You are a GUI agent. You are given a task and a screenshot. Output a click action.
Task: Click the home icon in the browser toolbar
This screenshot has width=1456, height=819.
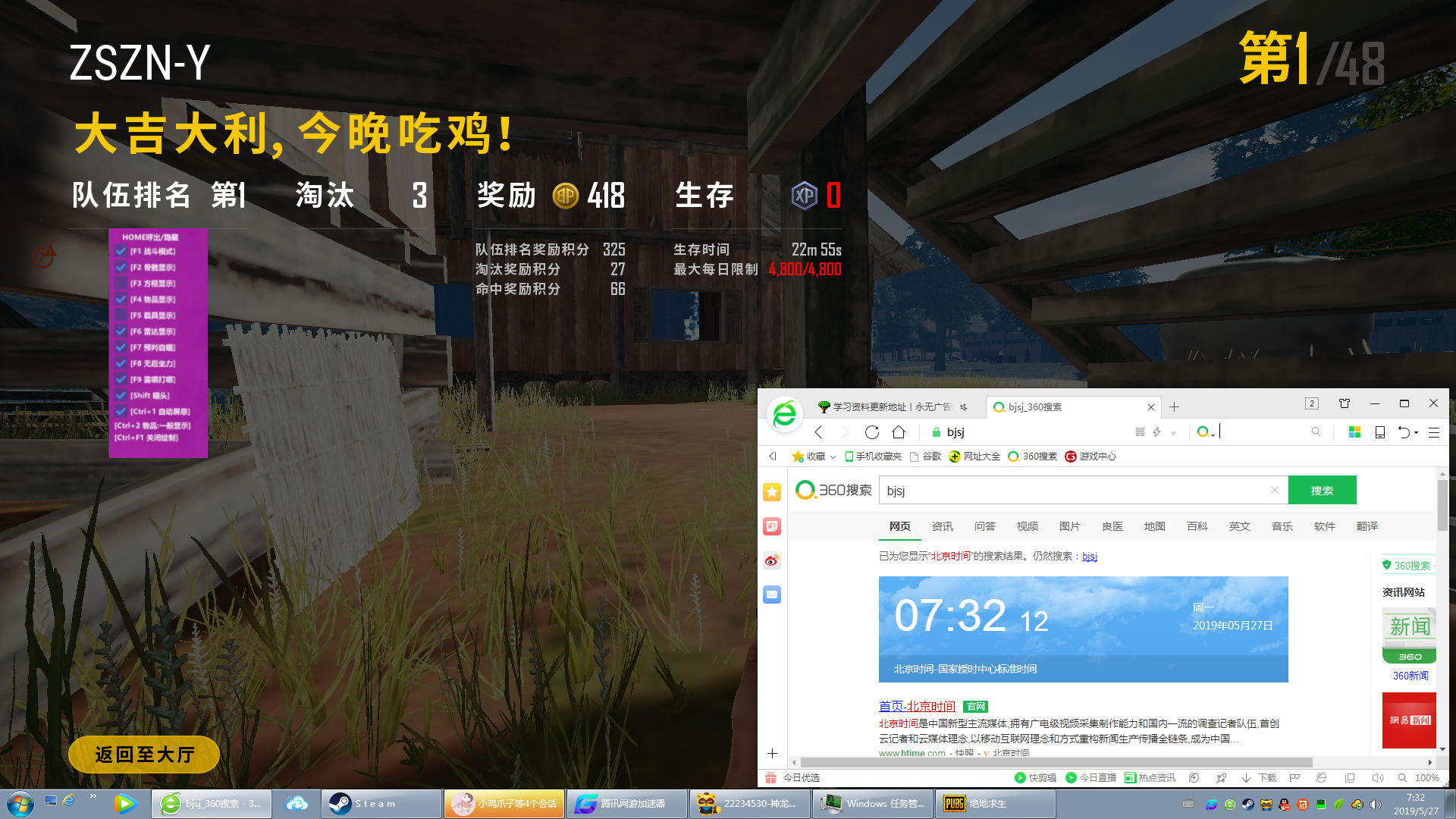coord(899,432)
